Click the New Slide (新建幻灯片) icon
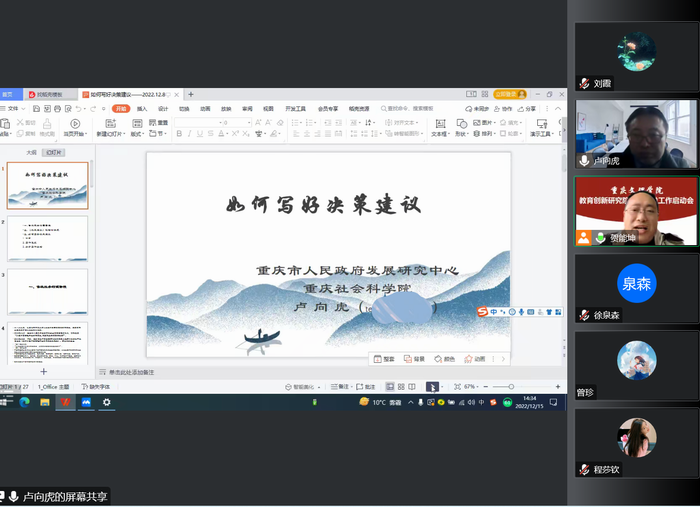This screenshot has height=507, width=700. (x=110, y=123)
